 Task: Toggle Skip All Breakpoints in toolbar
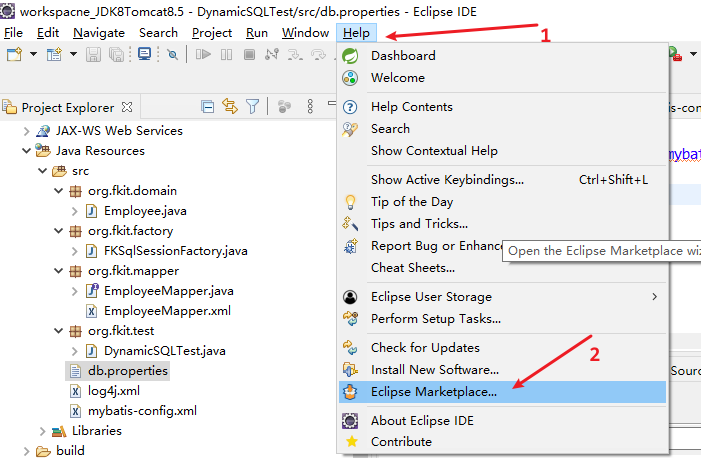point(173,55)
